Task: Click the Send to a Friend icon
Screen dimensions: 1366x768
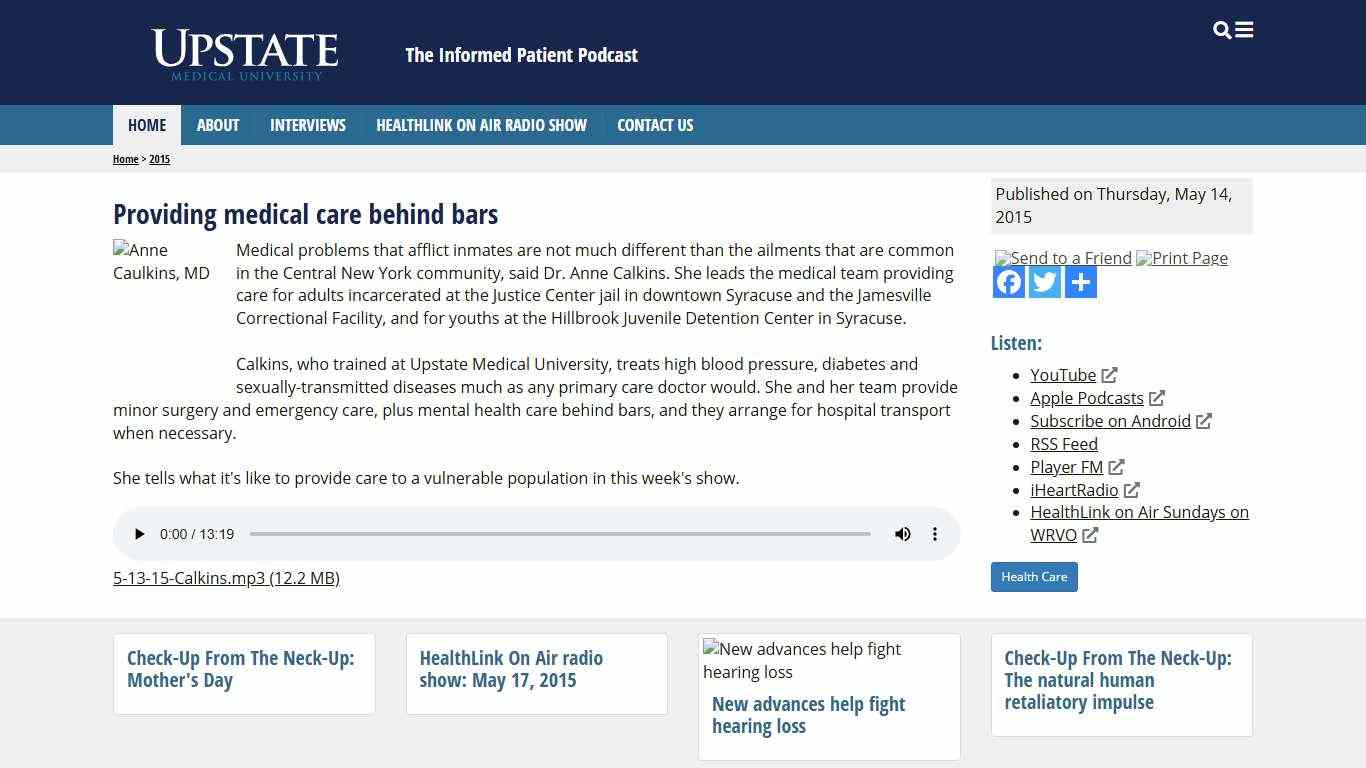Action: (1063, 258)
